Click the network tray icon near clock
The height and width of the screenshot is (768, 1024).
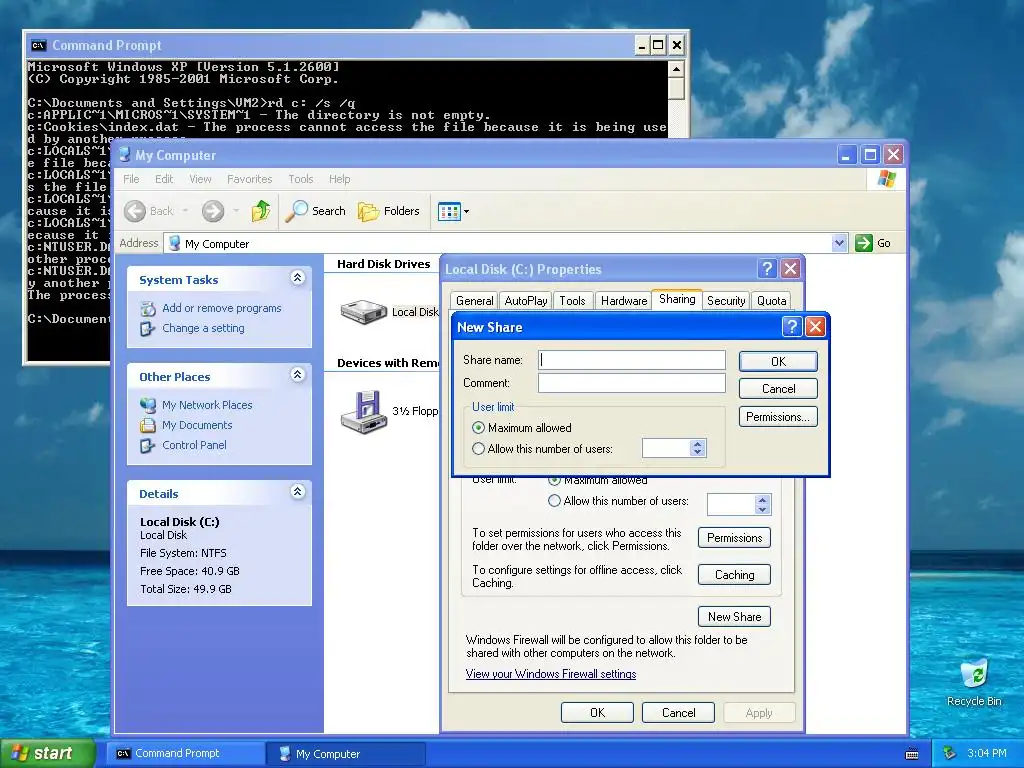[950, 753]
